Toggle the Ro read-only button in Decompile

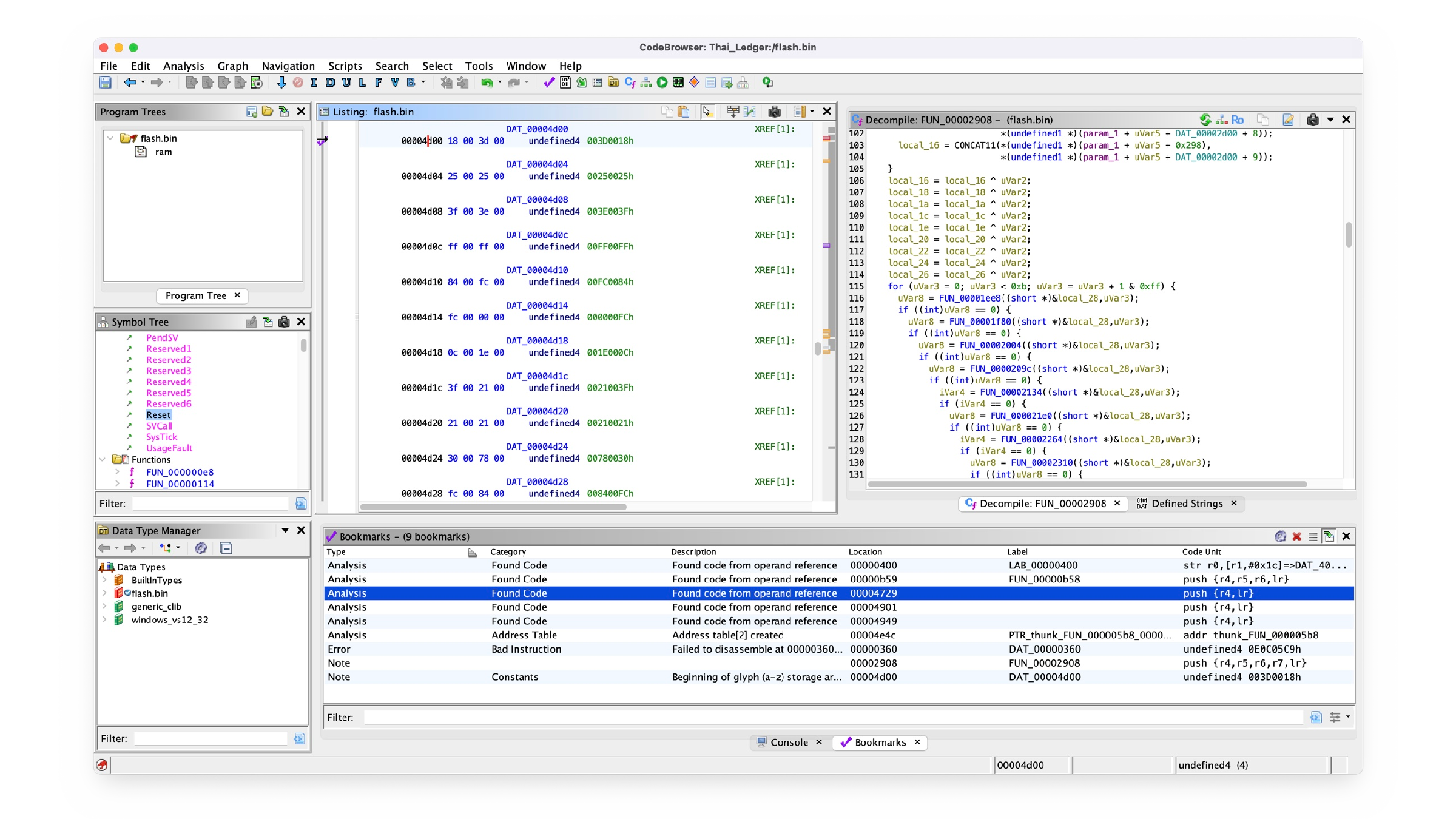pos(1238,120)
